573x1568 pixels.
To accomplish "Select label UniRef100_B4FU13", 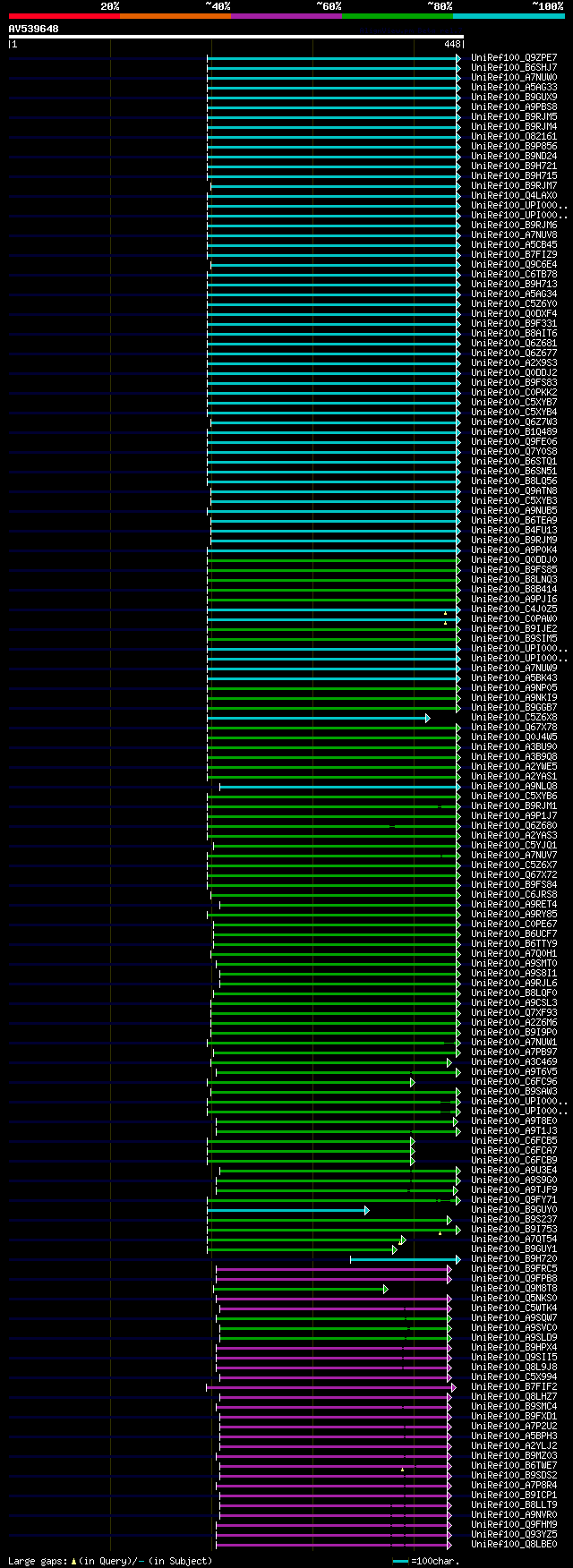I will pos(514,530).
